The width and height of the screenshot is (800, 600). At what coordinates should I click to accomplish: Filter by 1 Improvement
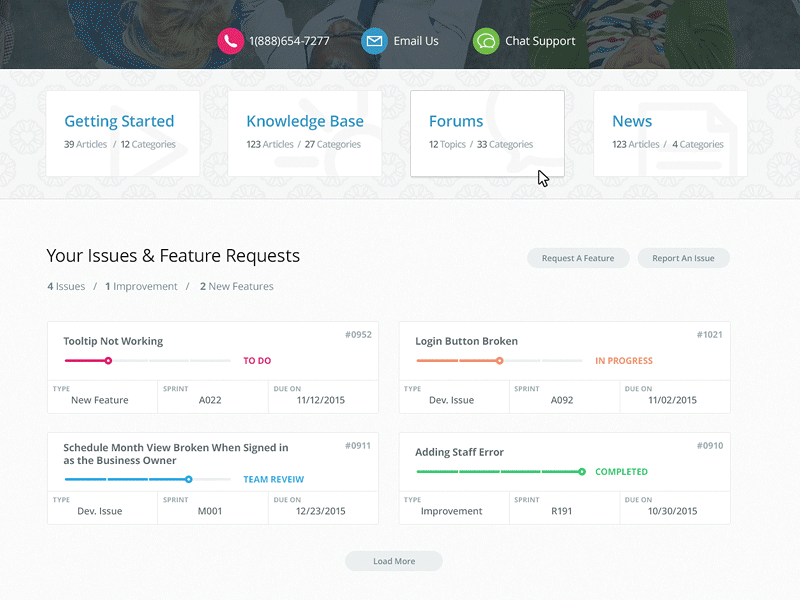tap(141, 286)
